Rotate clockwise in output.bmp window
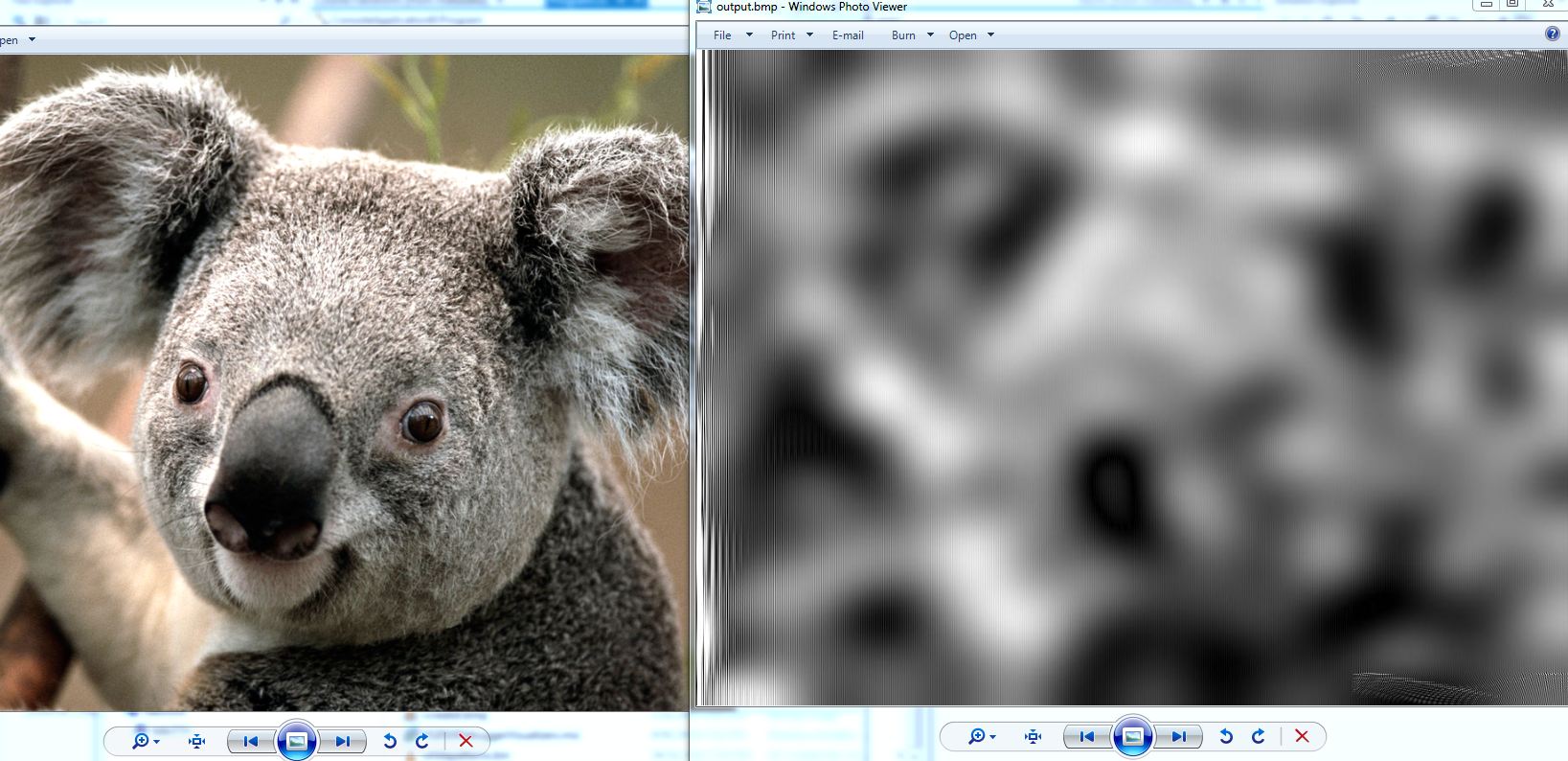1568x761 pixels. [1259, 736]
